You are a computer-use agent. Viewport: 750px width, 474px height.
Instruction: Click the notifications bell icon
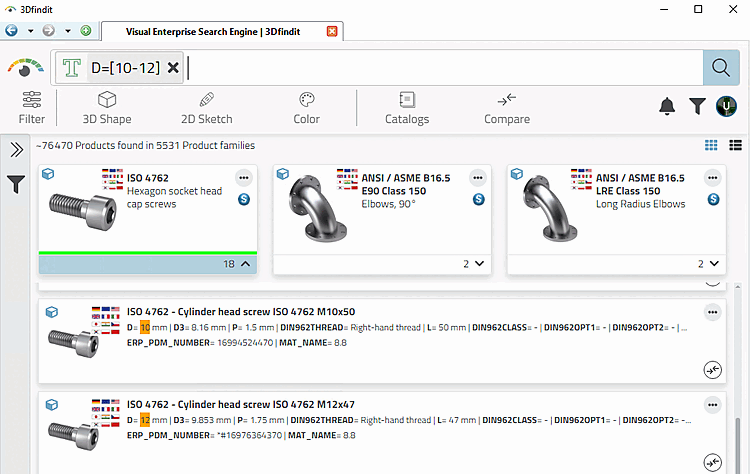[x=667, y=106]
